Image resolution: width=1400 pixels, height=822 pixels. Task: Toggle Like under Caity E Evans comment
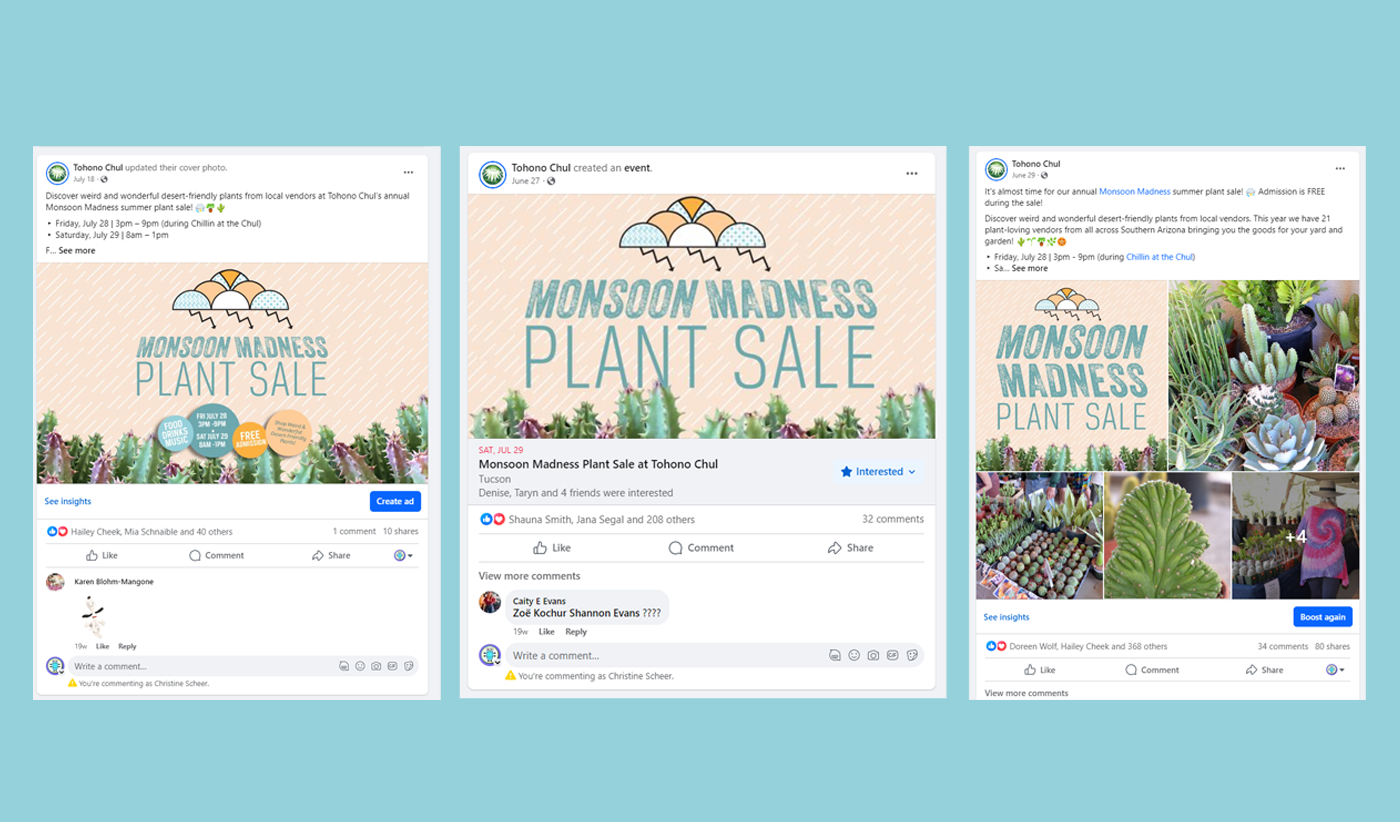click(x=546, y=632)
